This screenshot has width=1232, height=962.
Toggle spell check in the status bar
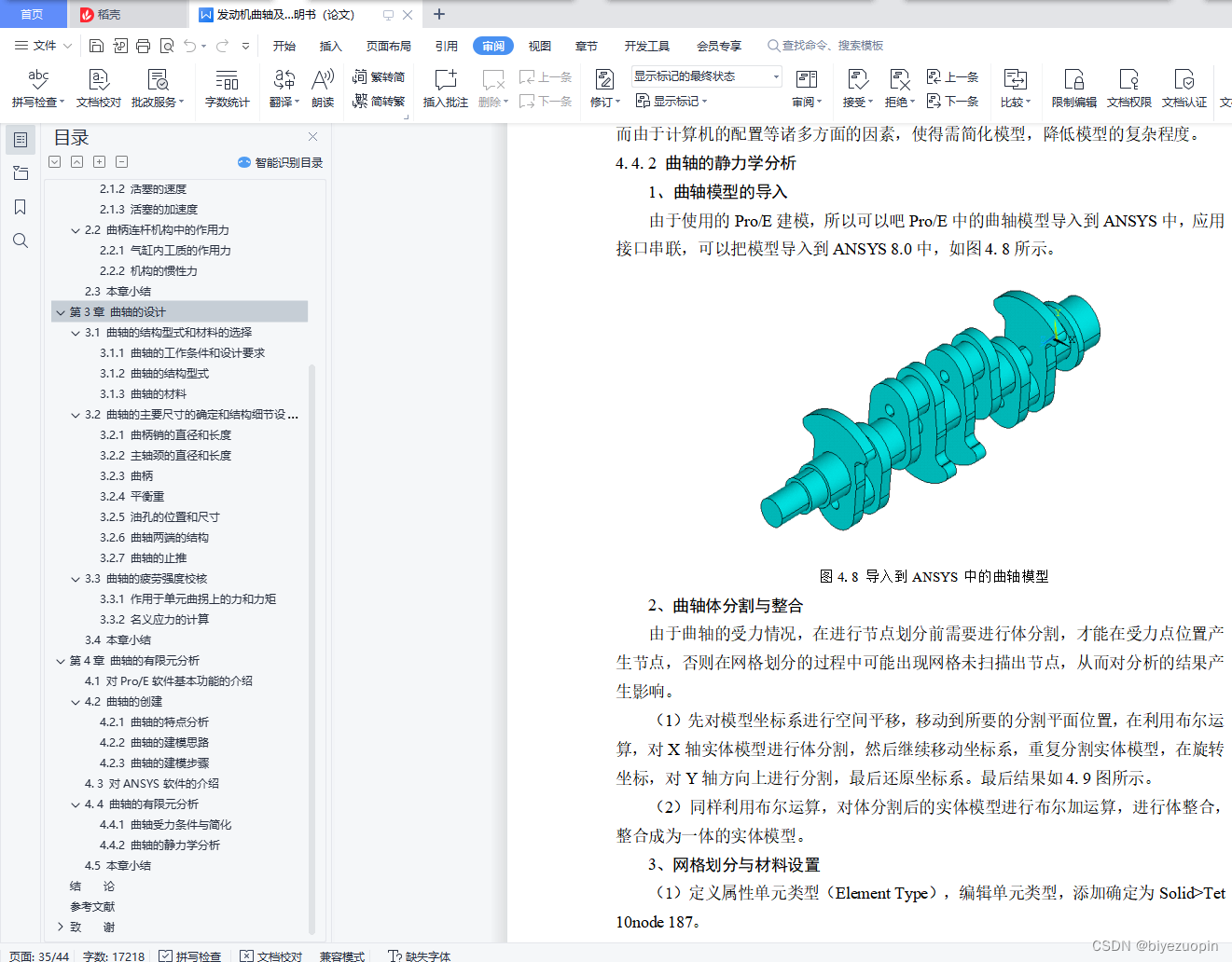pyautogui.click(x=190, y=955)
